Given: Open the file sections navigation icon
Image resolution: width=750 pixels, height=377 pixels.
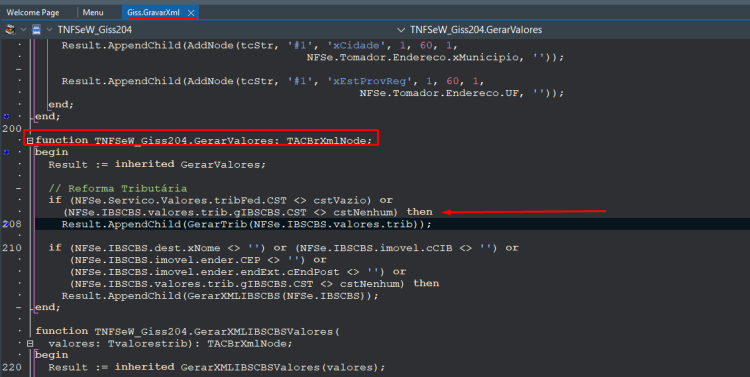Looking at the screenshot, I should [x=10, y=30].
